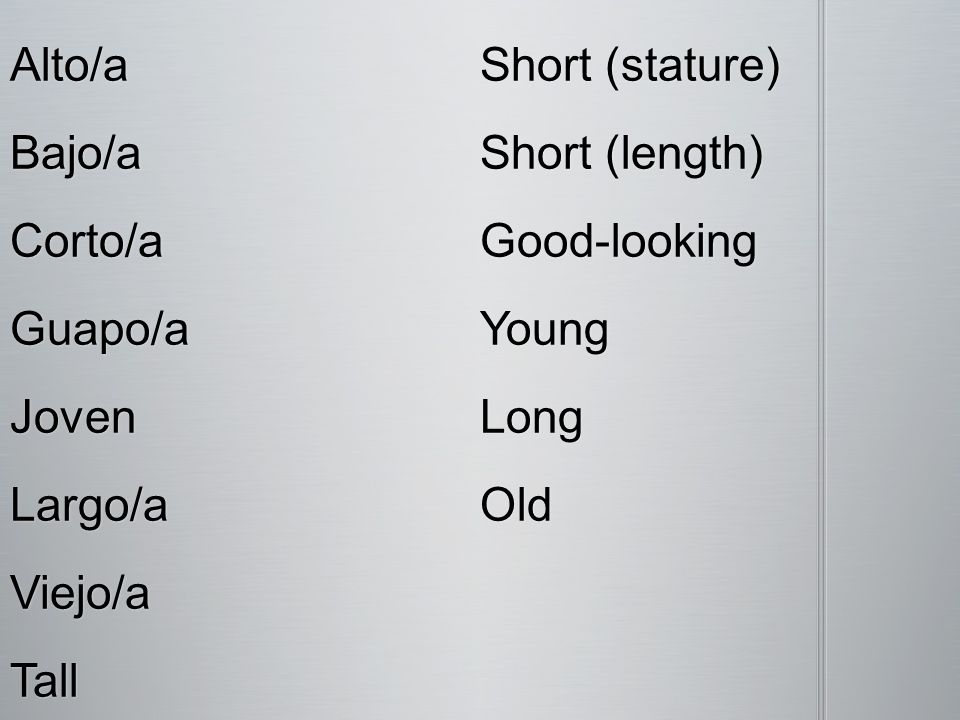The width and height of the screenshot is (960, 720).
Task: Click the word Joven
Action: 73,418
